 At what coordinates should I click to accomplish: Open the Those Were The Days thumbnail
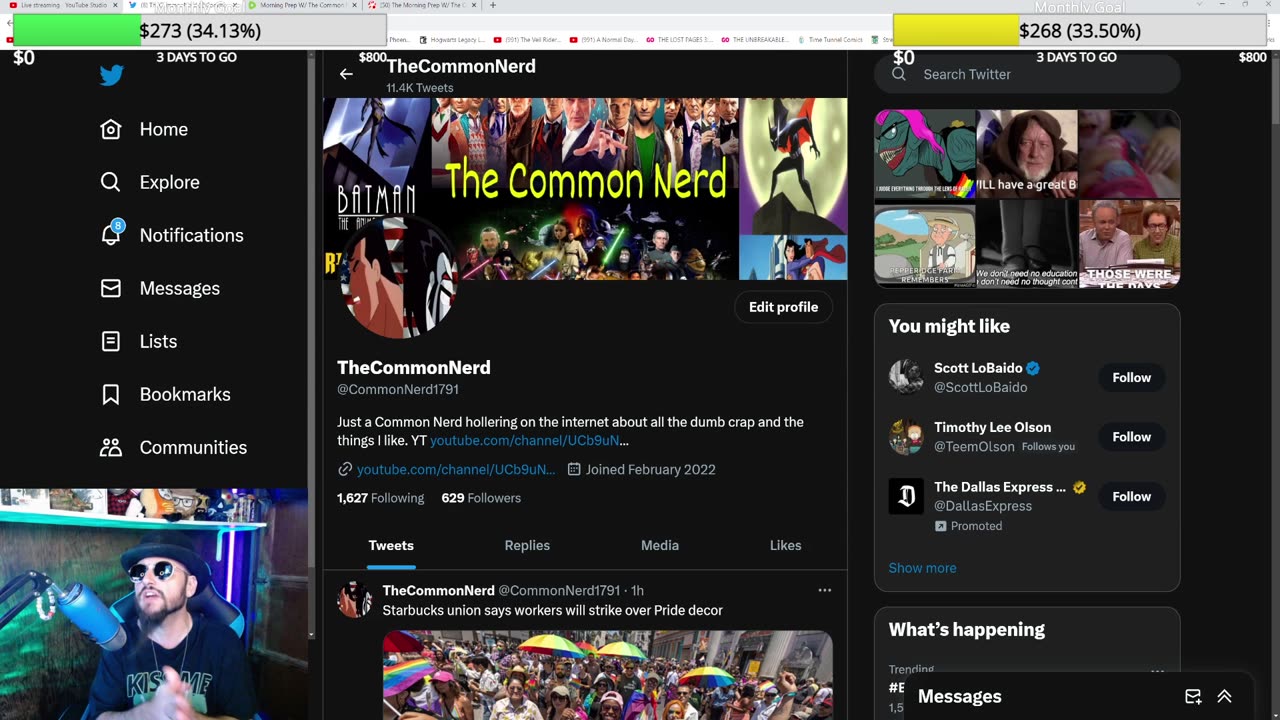point(1129,244)
